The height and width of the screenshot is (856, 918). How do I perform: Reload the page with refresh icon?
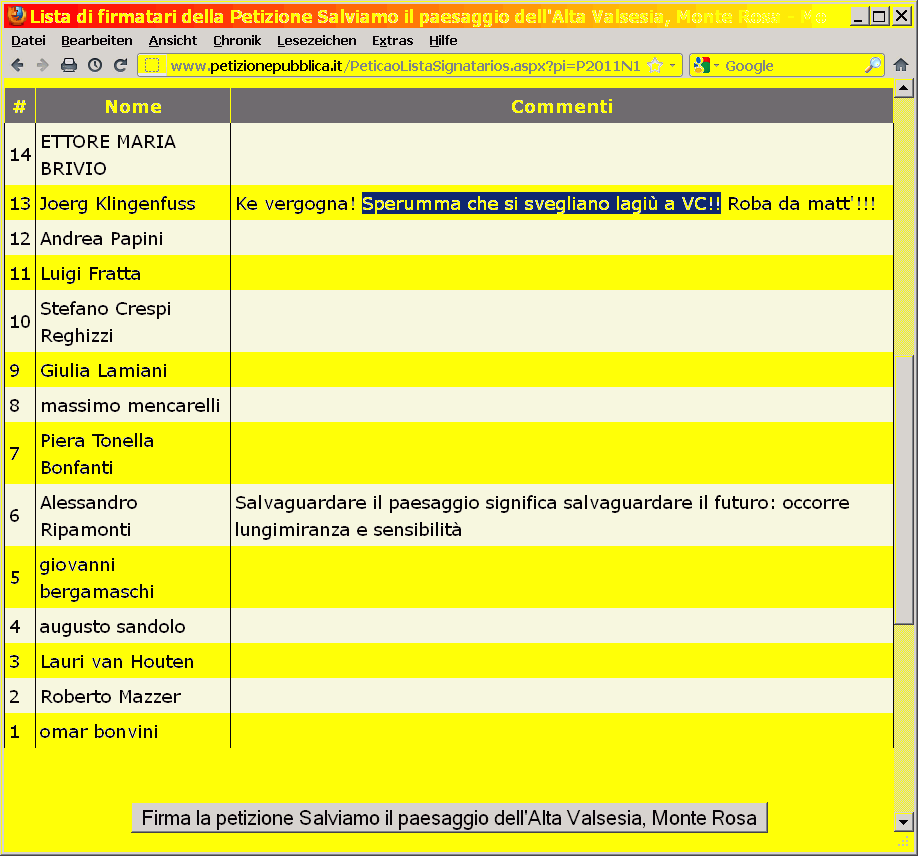click(x=121, y=65)
